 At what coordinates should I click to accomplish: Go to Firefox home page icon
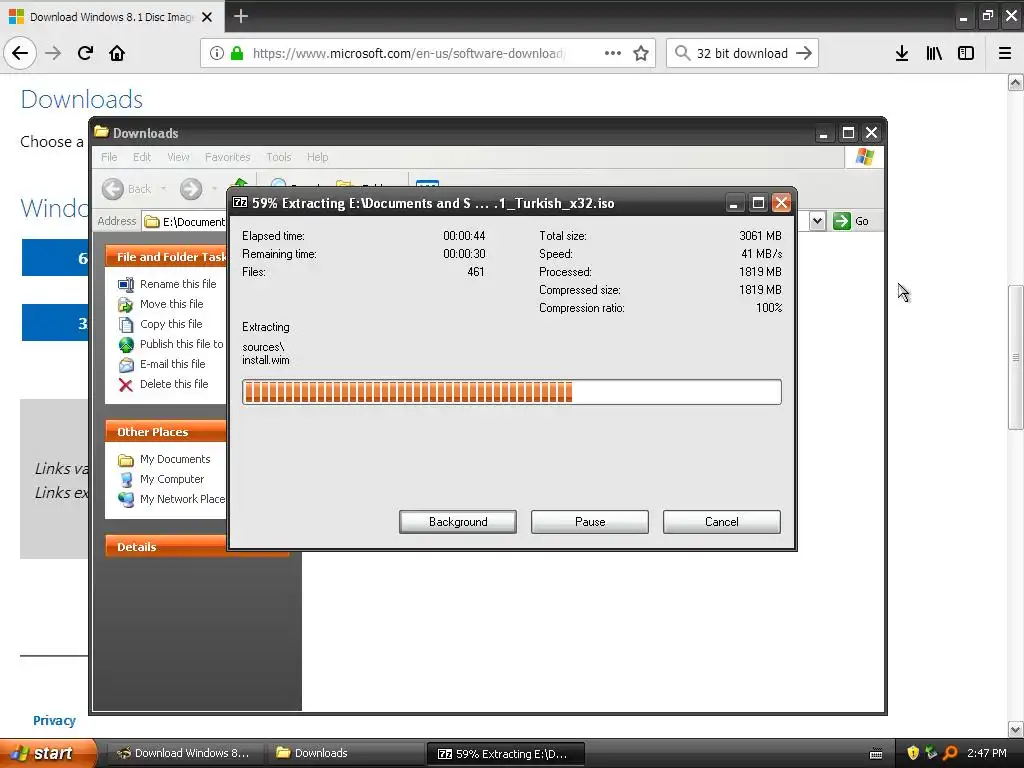tap(117, 53)
